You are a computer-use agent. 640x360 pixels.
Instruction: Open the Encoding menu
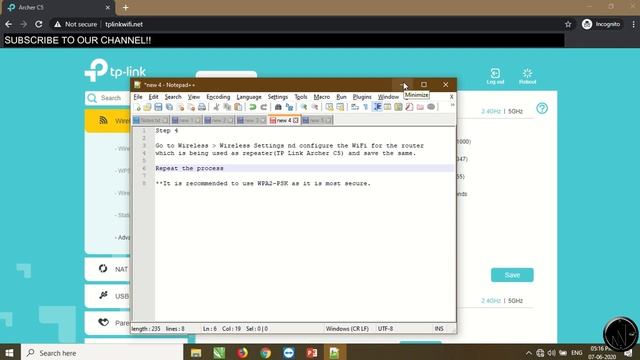coord(218,97)
